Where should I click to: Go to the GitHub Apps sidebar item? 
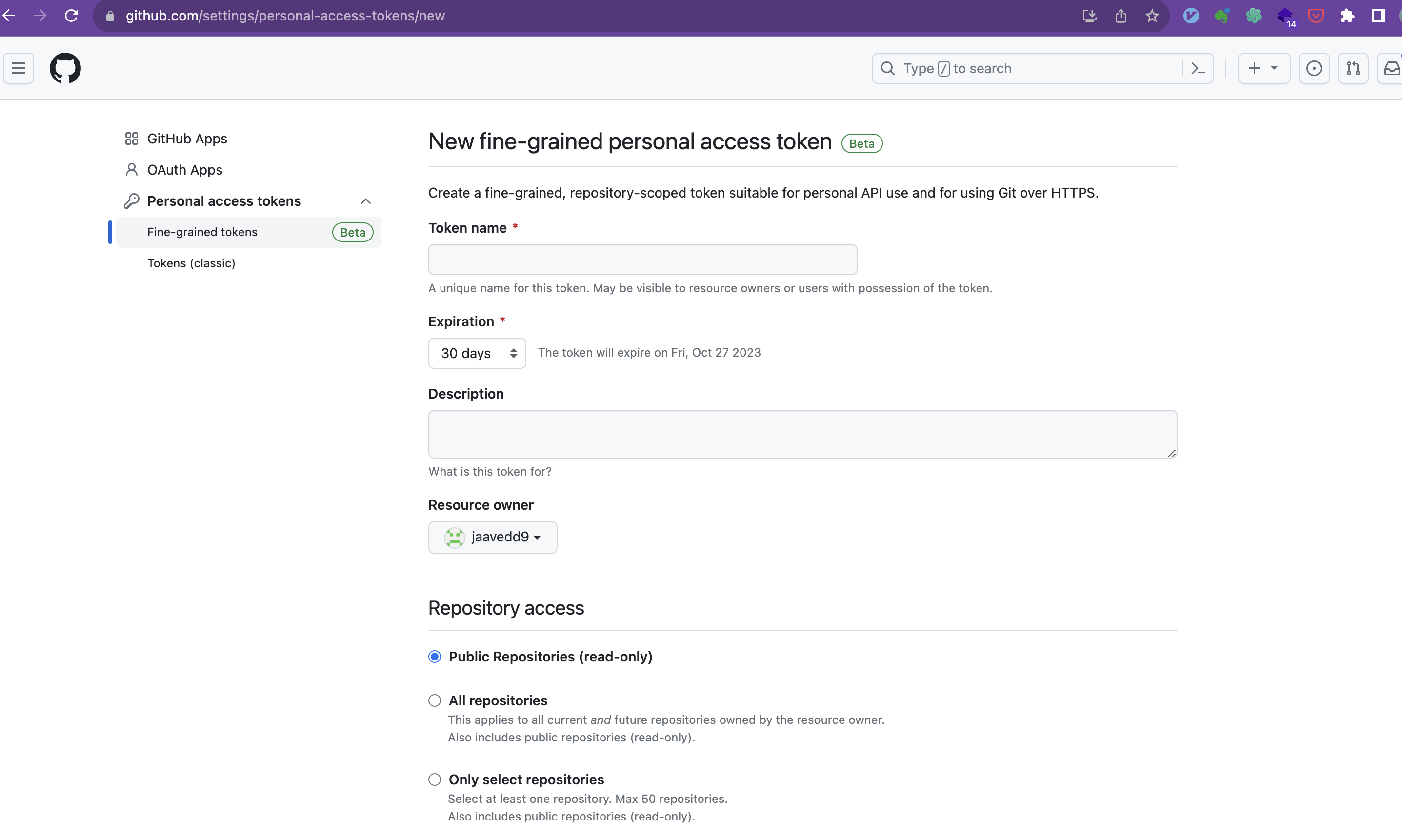tap(187, 139)
